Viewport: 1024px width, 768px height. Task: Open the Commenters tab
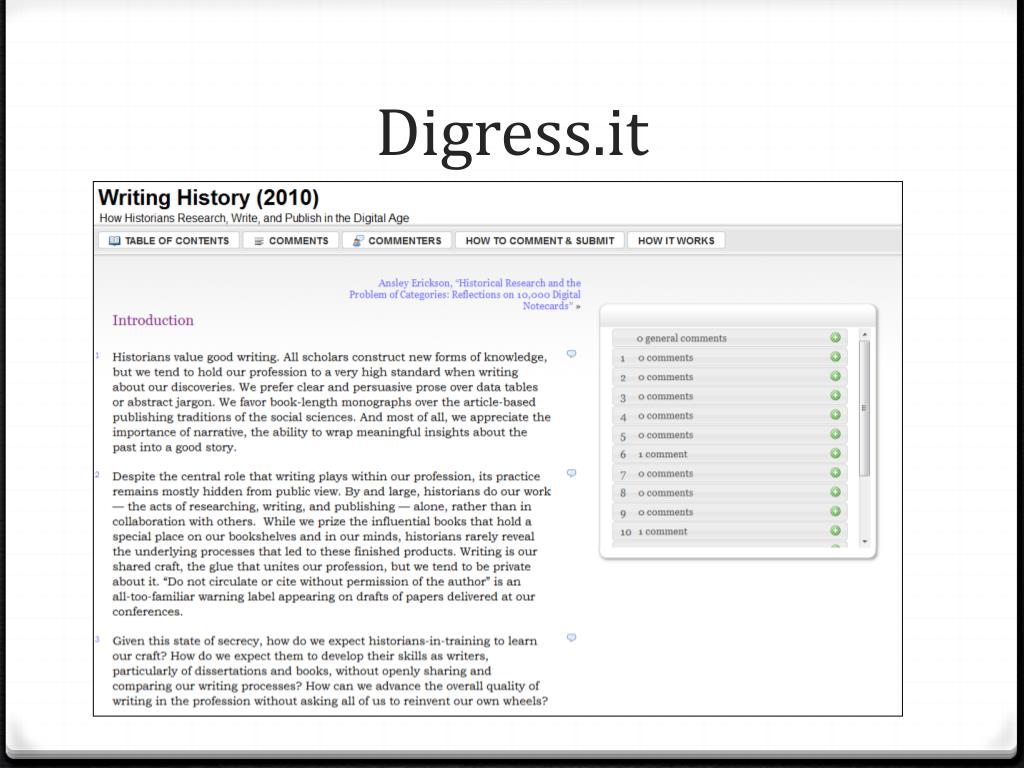(x=397, y=240)
